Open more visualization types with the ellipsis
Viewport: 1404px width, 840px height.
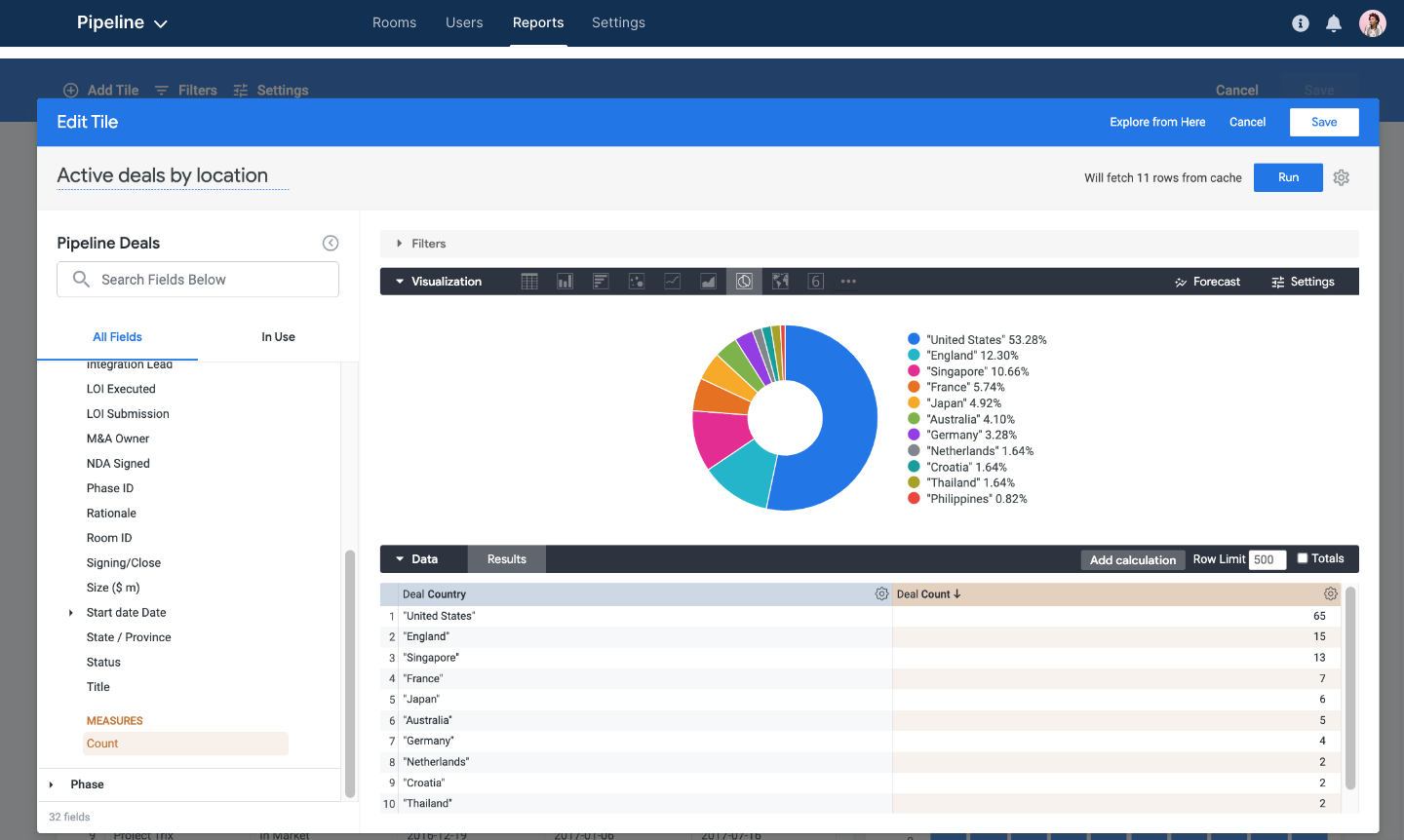tap(847, 281)
